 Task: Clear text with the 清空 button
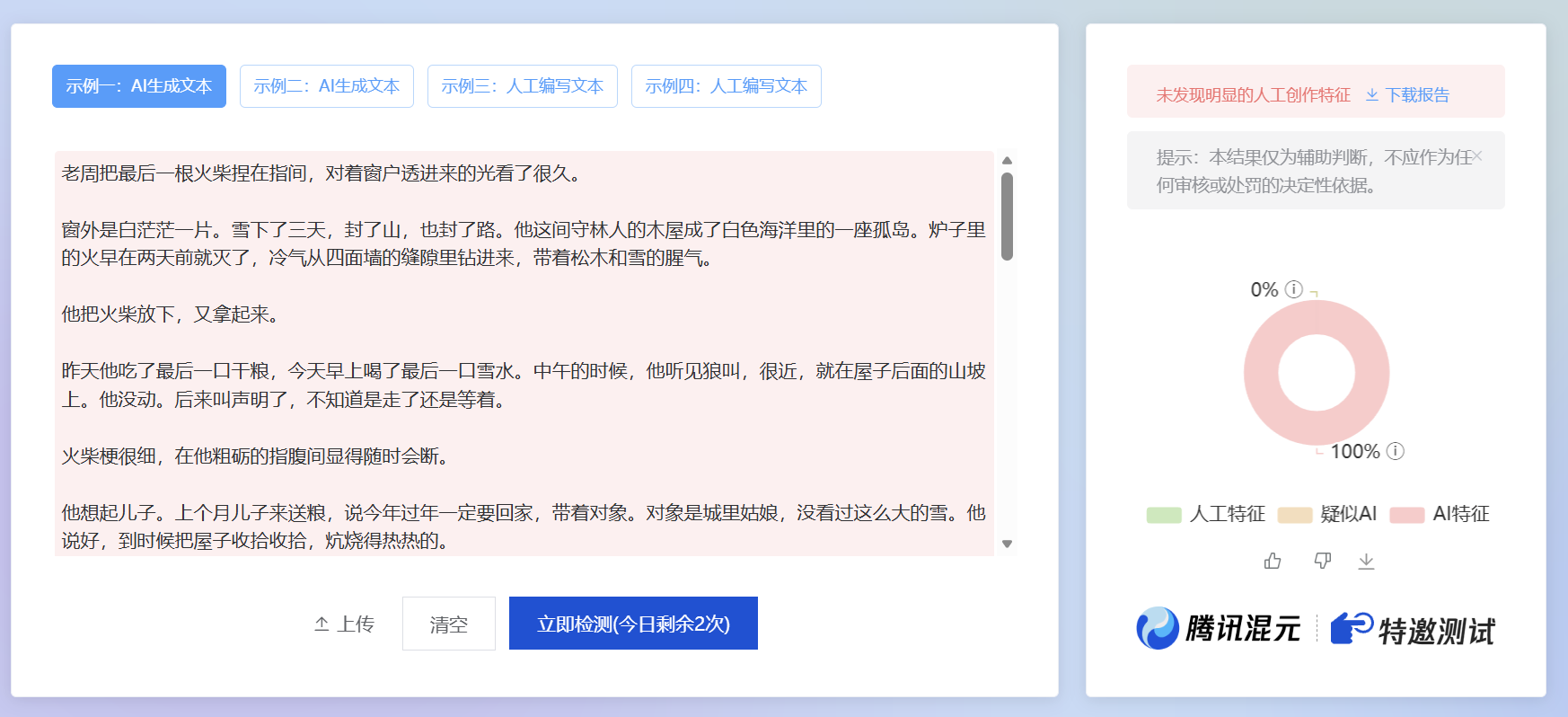point(449,624)
